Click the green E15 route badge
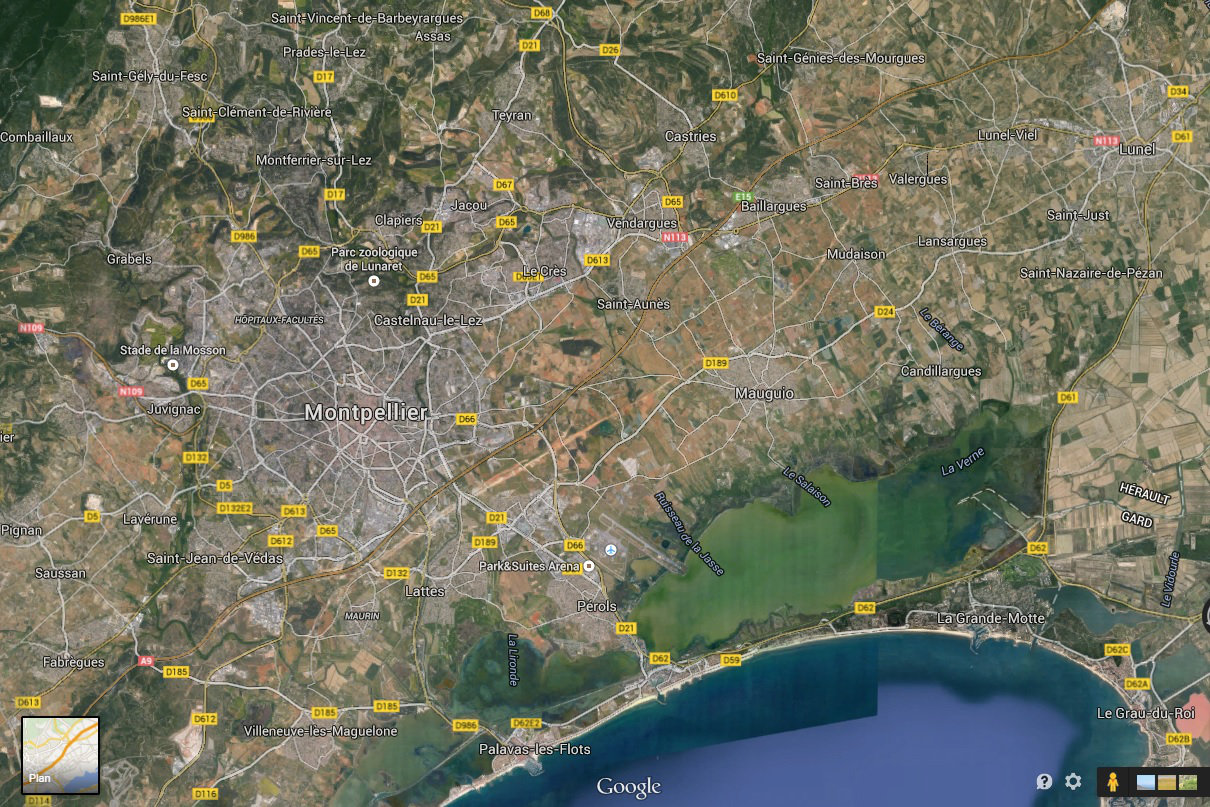 tap(742, 196)
